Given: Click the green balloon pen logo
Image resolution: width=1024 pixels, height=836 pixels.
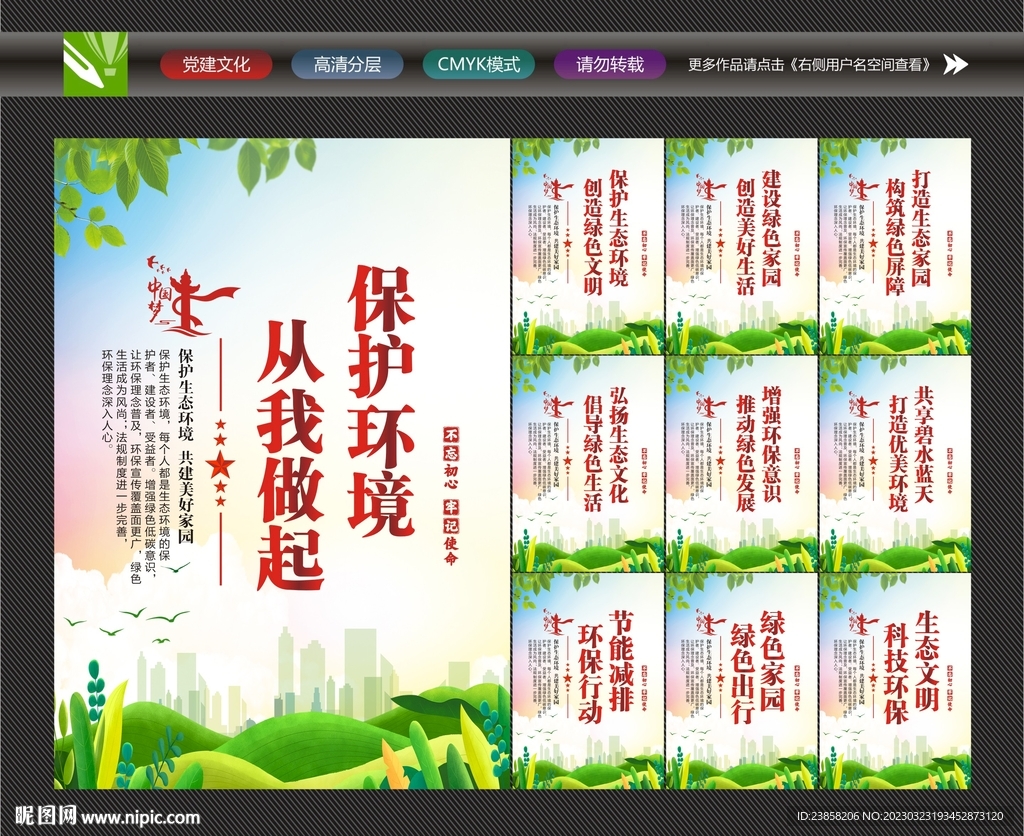Looking at the screenshot, I should pyautogui.click(x=95, y=64).
